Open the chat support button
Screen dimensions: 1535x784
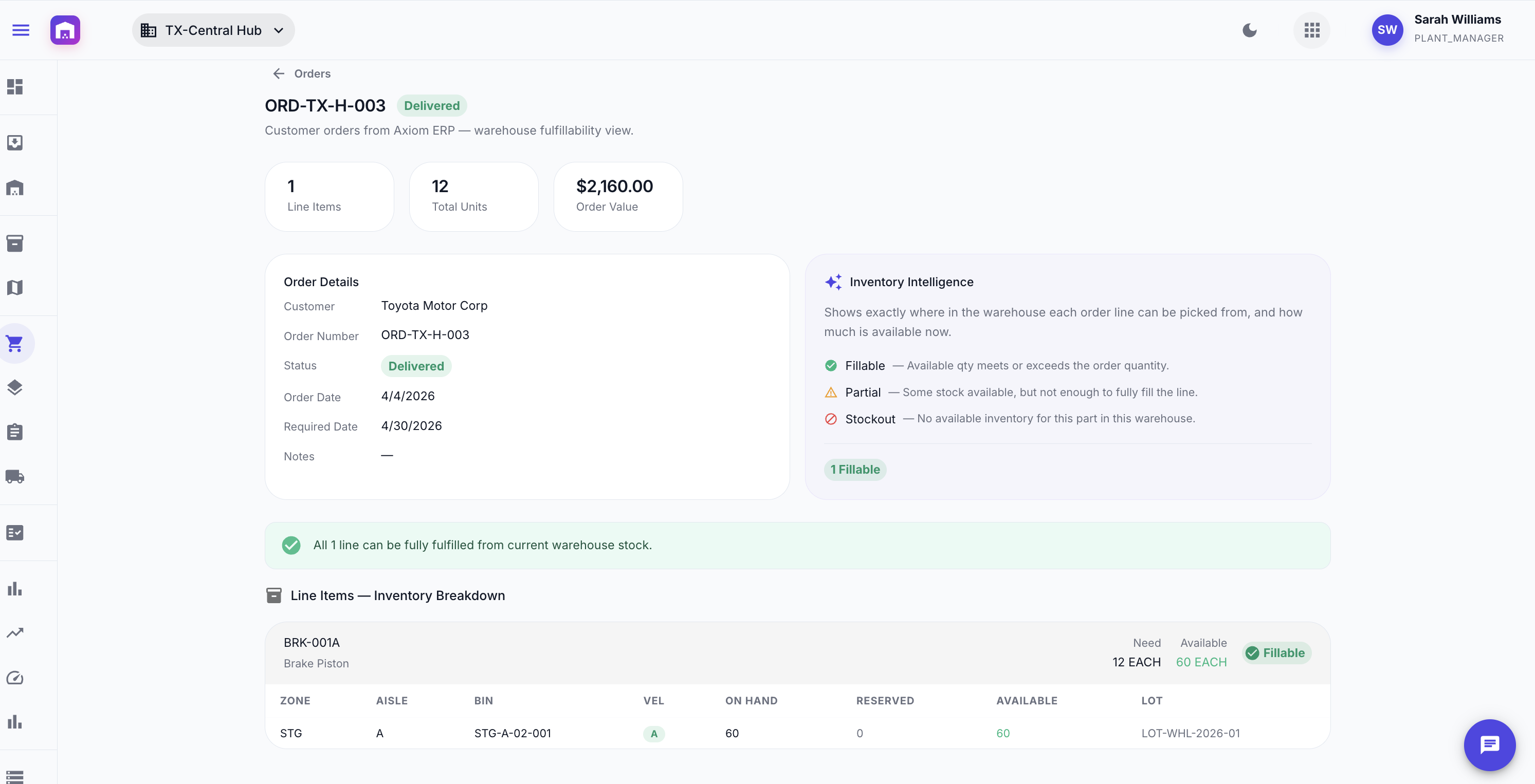pos(1490,744)
